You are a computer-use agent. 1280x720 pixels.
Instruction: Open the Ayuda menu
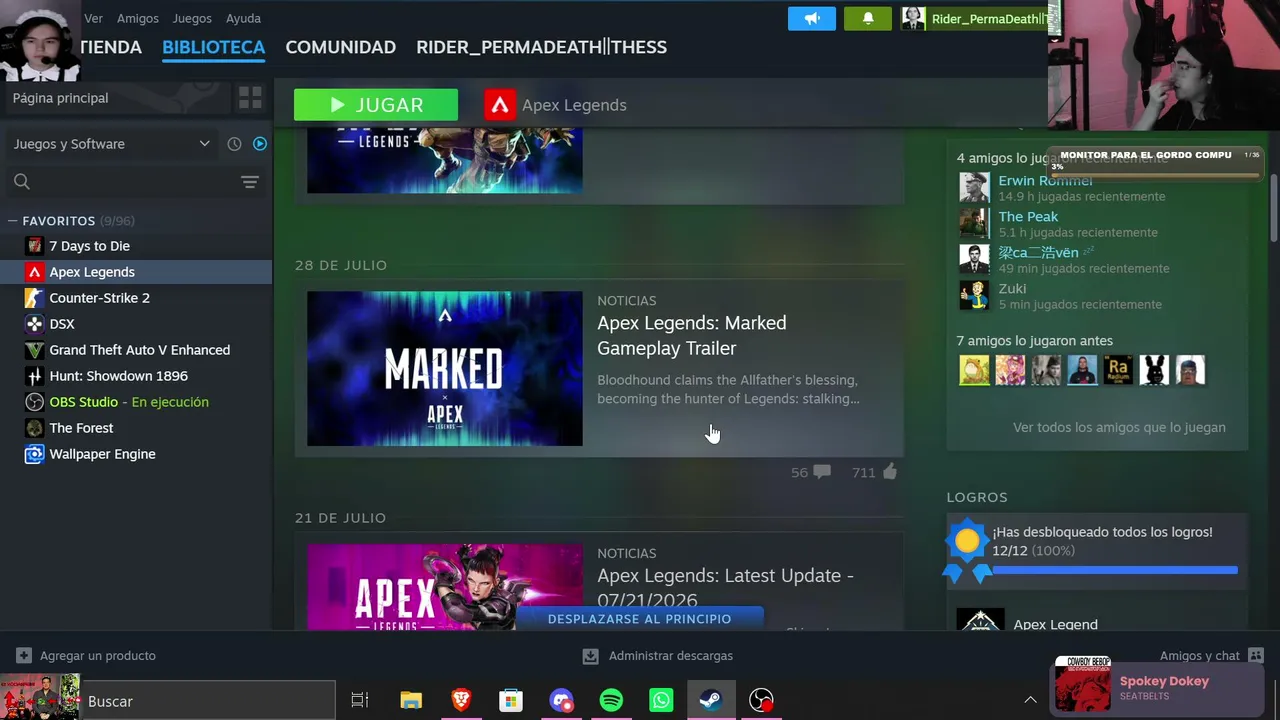click(x=243, y=18)
